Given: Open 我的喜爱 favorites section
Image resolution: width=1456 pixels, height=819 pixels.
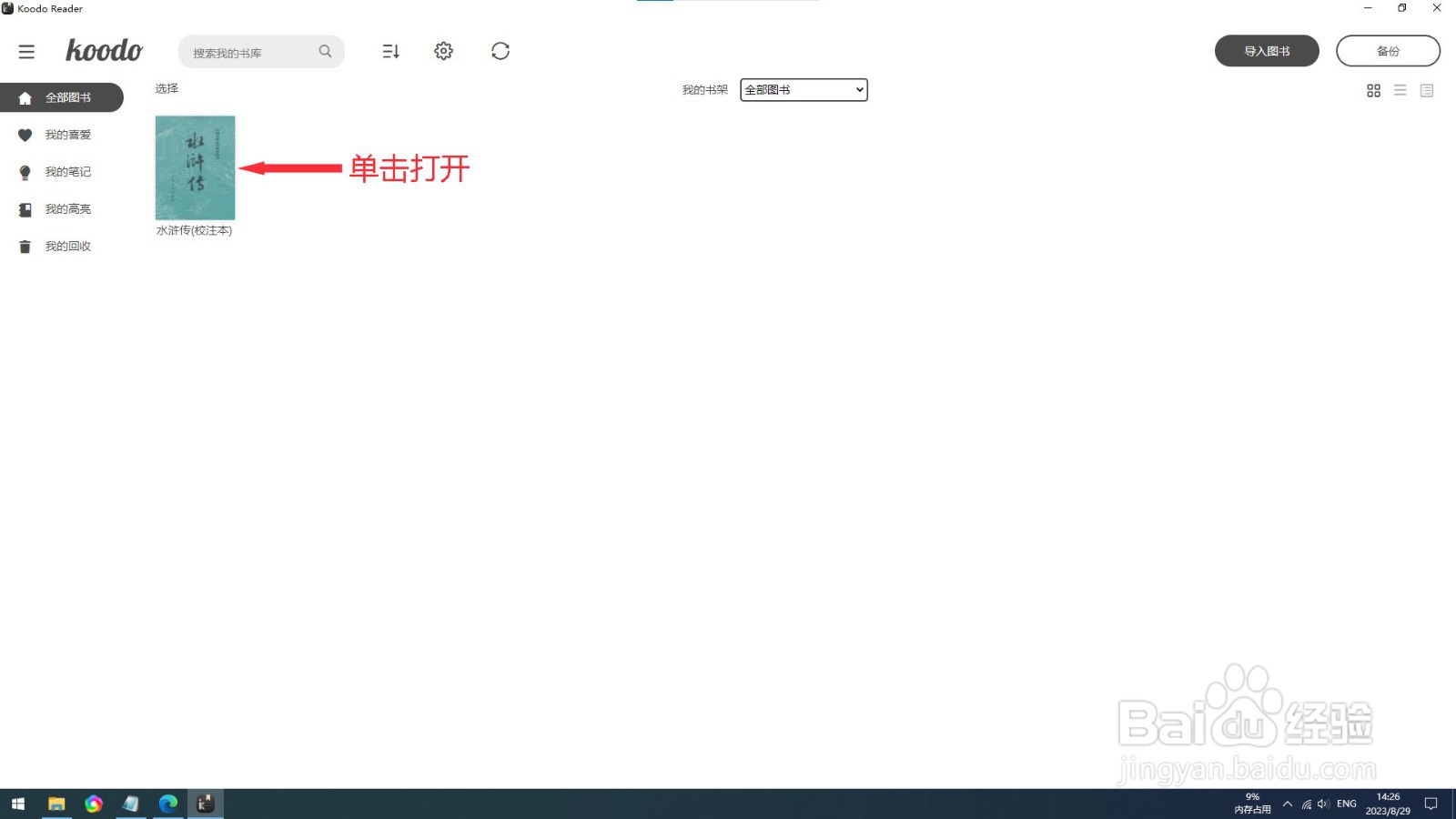Looking at the screenshot, I should pyautogui.click(x=66, y=134).
